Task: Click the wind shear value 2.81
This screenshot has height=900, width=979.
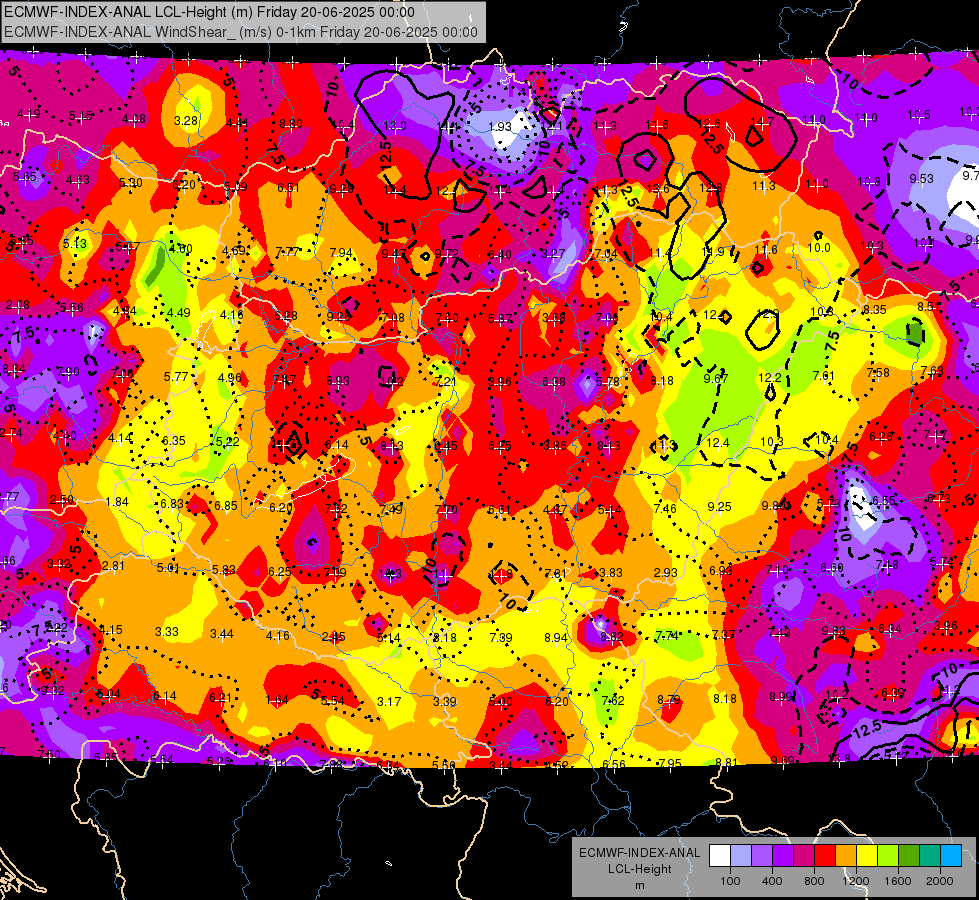Action: [x=113, y=565]
